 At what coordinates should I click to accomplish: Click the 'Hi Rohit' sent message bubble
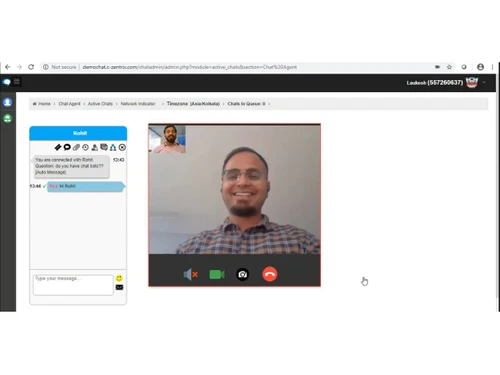pyautogui.click(x=86, y=186)
